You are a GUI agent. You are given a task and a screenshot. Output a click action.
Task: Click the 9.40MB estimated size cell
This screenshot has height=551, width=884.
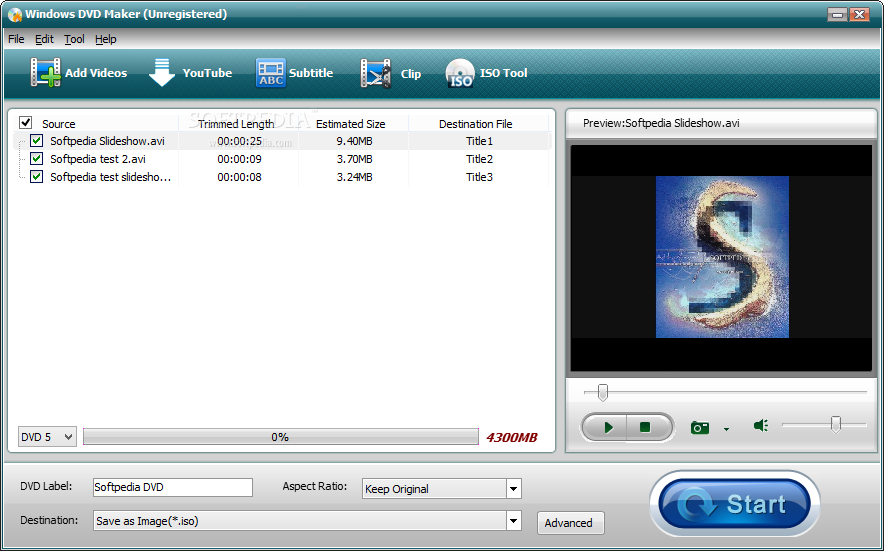click(x=354, y=141)
